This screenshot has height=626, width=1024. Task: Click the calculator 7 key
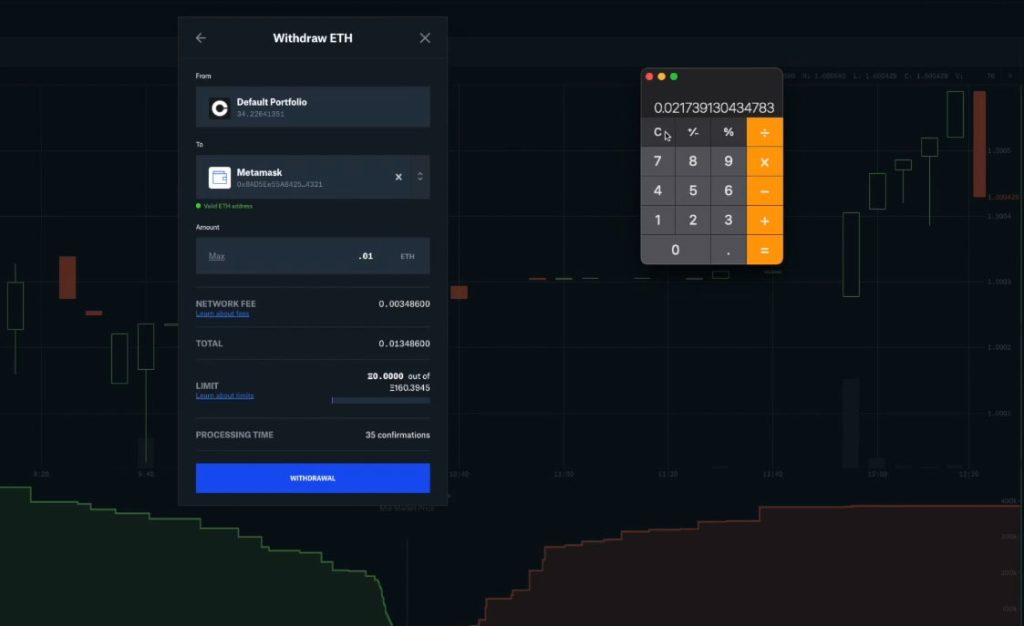tap(658, 161)
